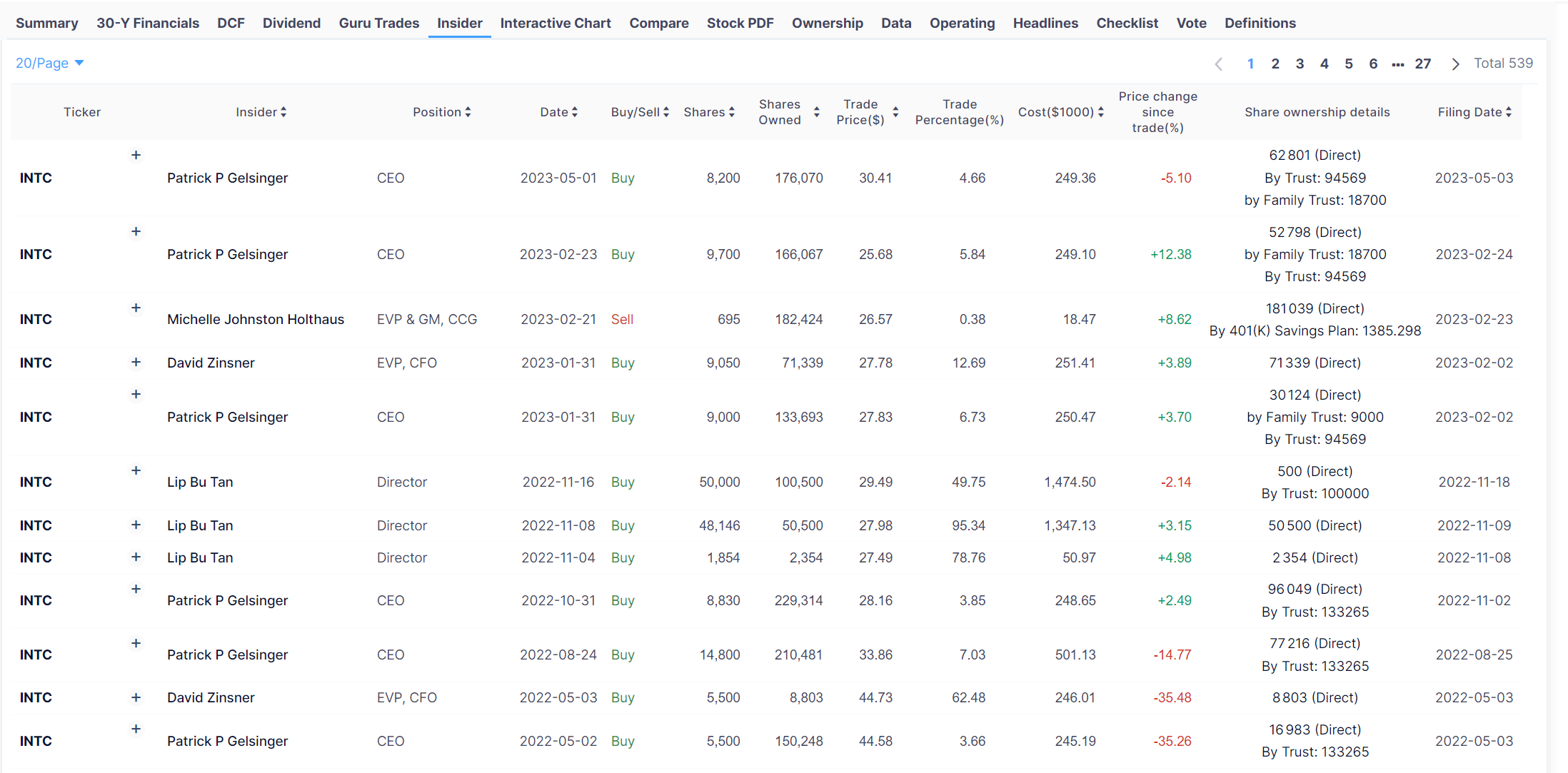Screen dimensions: 1568x773
Task: Sort by Cost($1000) column arrows
Action: [x=1101, y=112]
